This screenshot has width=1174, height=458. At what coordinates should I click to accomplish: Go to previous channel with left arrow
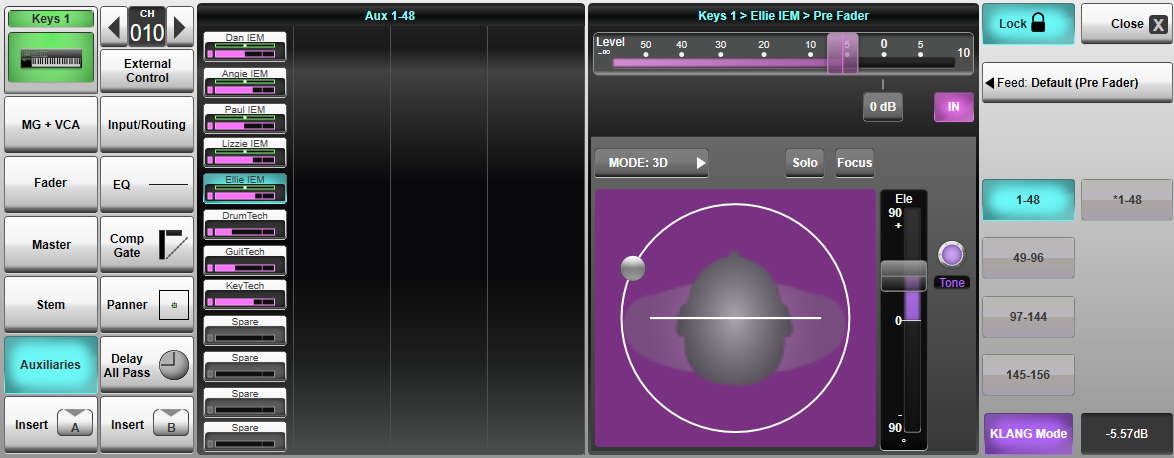tap(114, 27)
